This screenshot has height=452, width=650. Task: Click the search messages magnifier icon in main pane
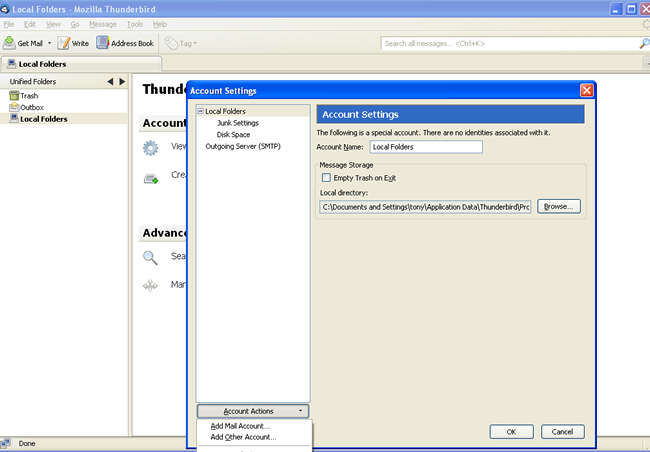[x=150, y=258]
